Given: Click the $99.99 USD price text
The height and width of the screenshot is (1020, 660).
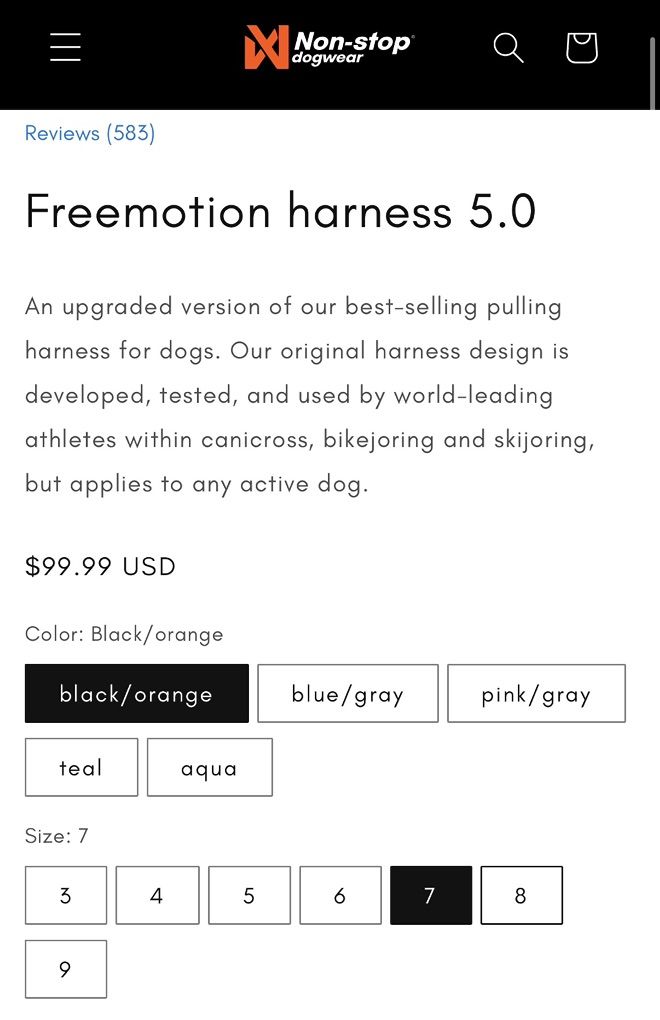Looking at the screenshot, I should 100,566.
